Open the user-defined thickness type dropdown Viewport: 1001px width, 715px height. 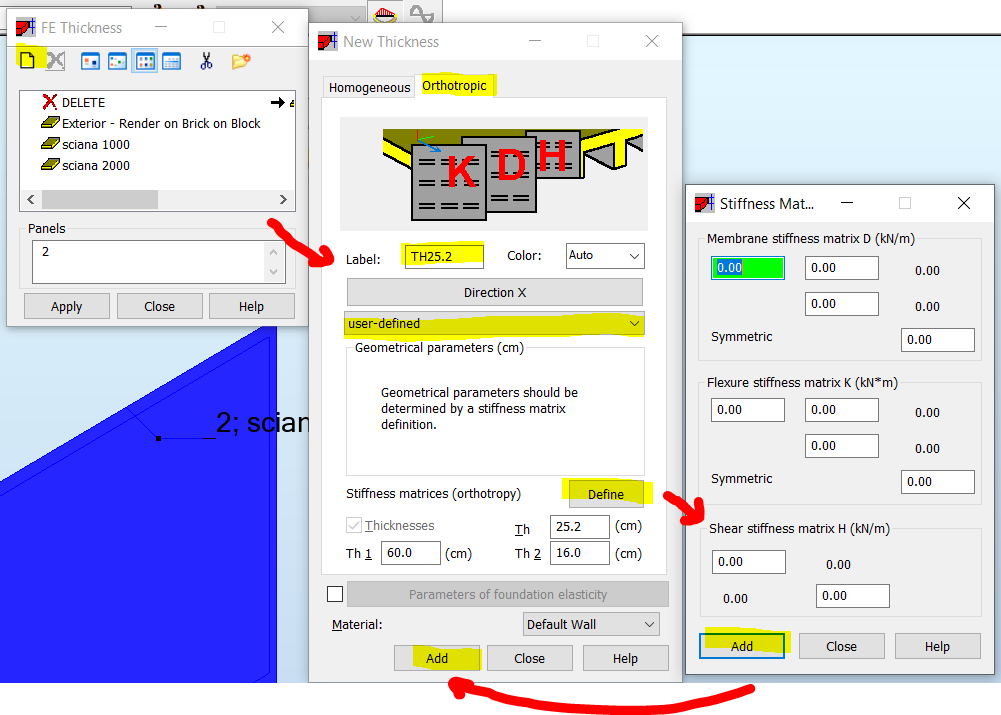tap(494, 324)
